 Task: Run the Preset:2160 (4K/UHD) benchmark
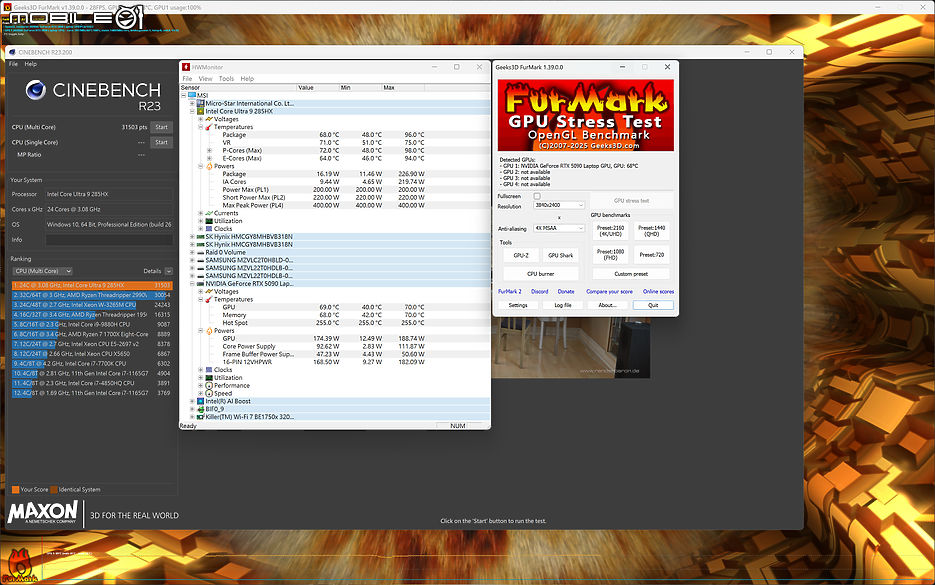pos(611,231)
